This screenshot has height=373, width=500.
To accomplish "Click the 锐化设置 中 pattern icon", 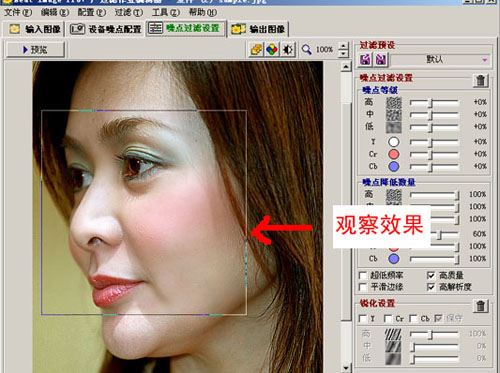I will click(x=393, y=347).
